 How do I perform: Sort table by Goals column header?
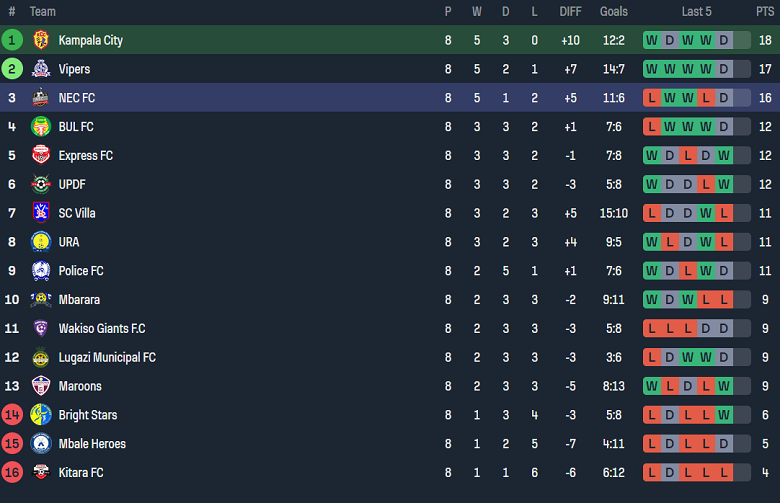click(x=614, y=12)
